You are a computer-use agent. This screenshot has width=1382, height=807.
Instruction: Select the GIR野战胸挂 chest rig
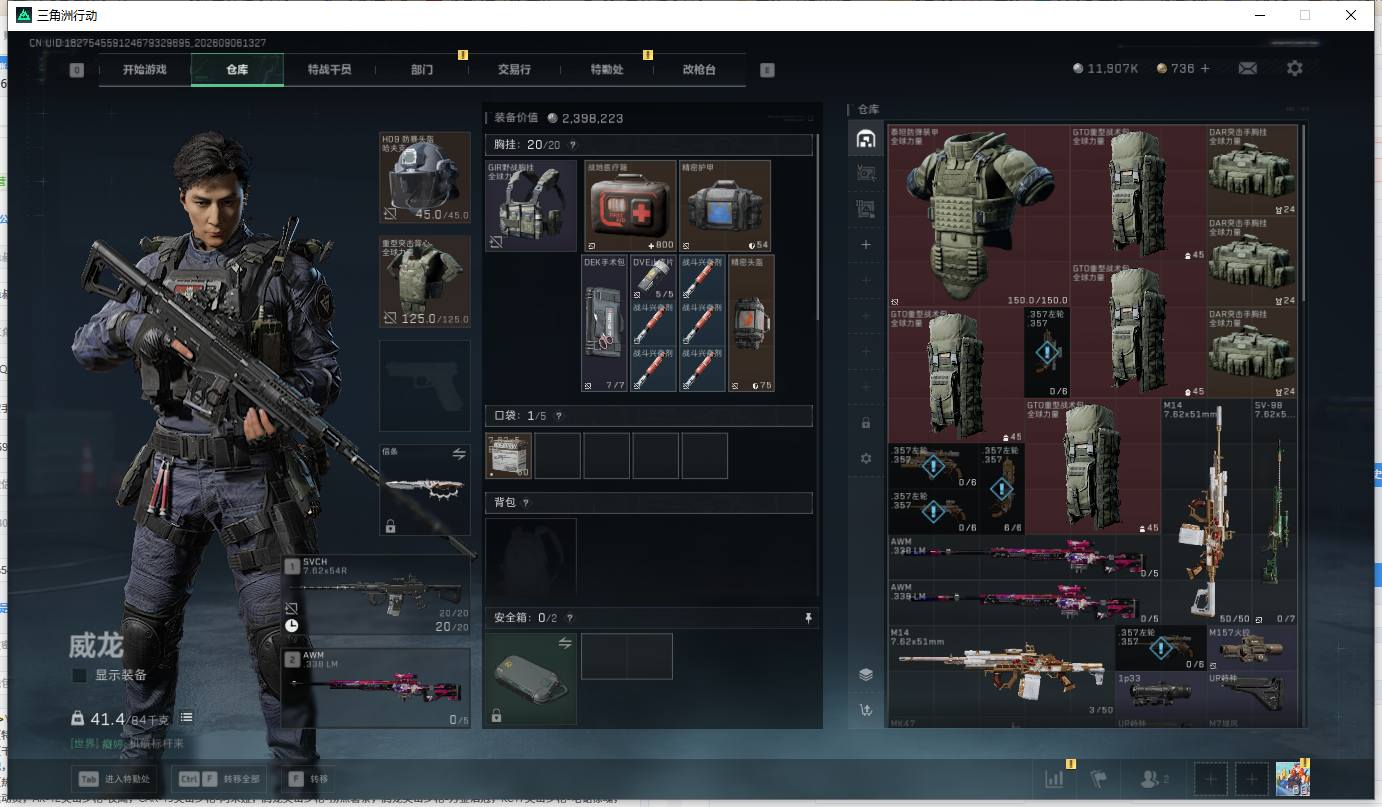(x=531, y=205)
